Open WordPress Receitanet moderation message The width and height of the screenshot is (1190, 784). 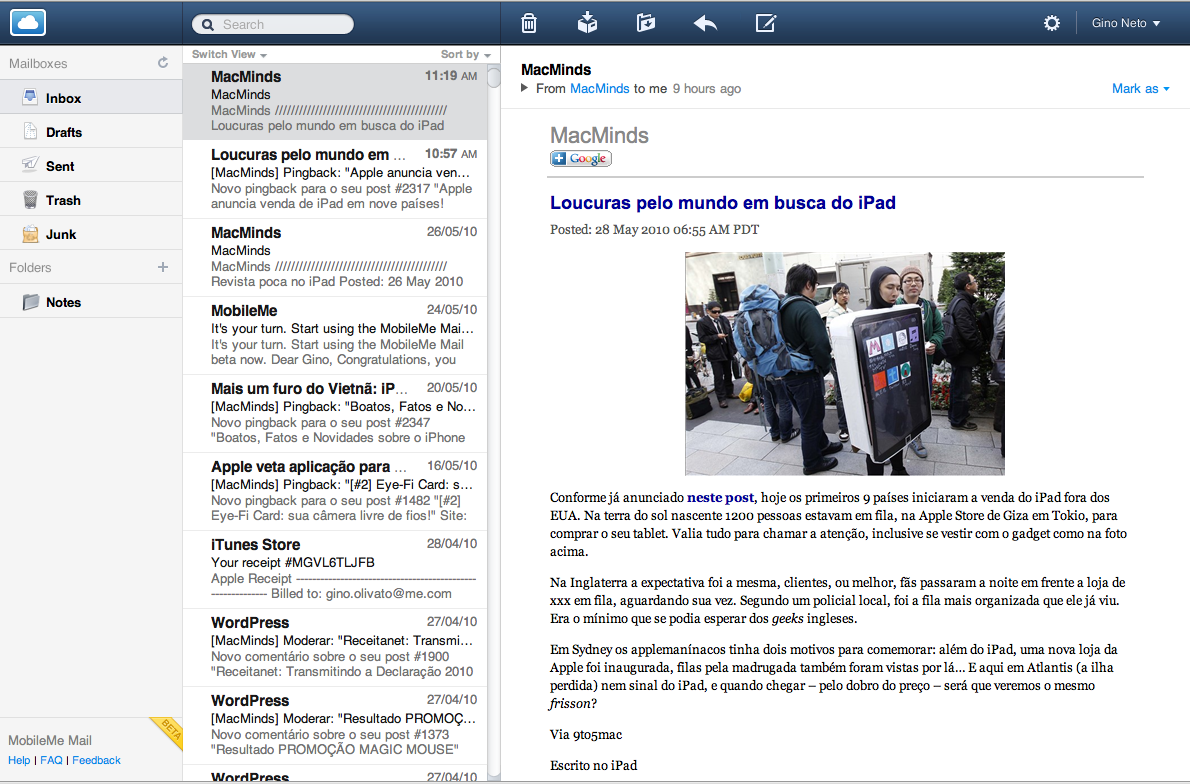click(335, 647)
